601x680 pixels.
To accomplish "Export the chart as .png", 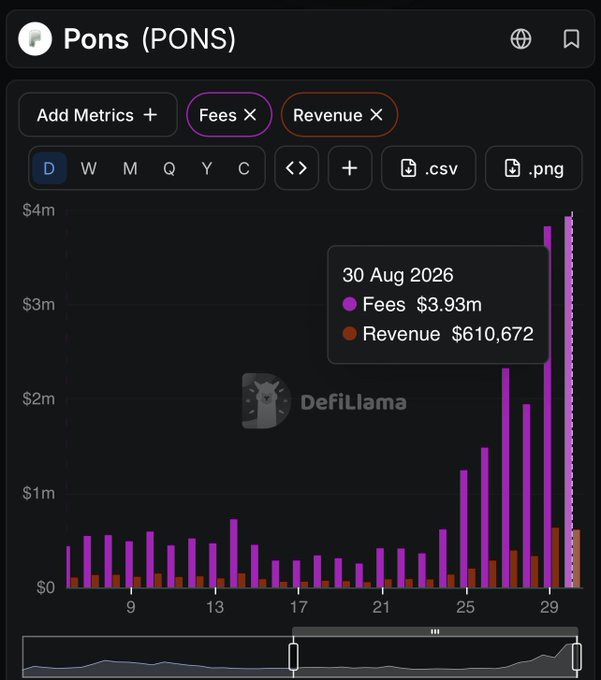I will click(533, 168).
